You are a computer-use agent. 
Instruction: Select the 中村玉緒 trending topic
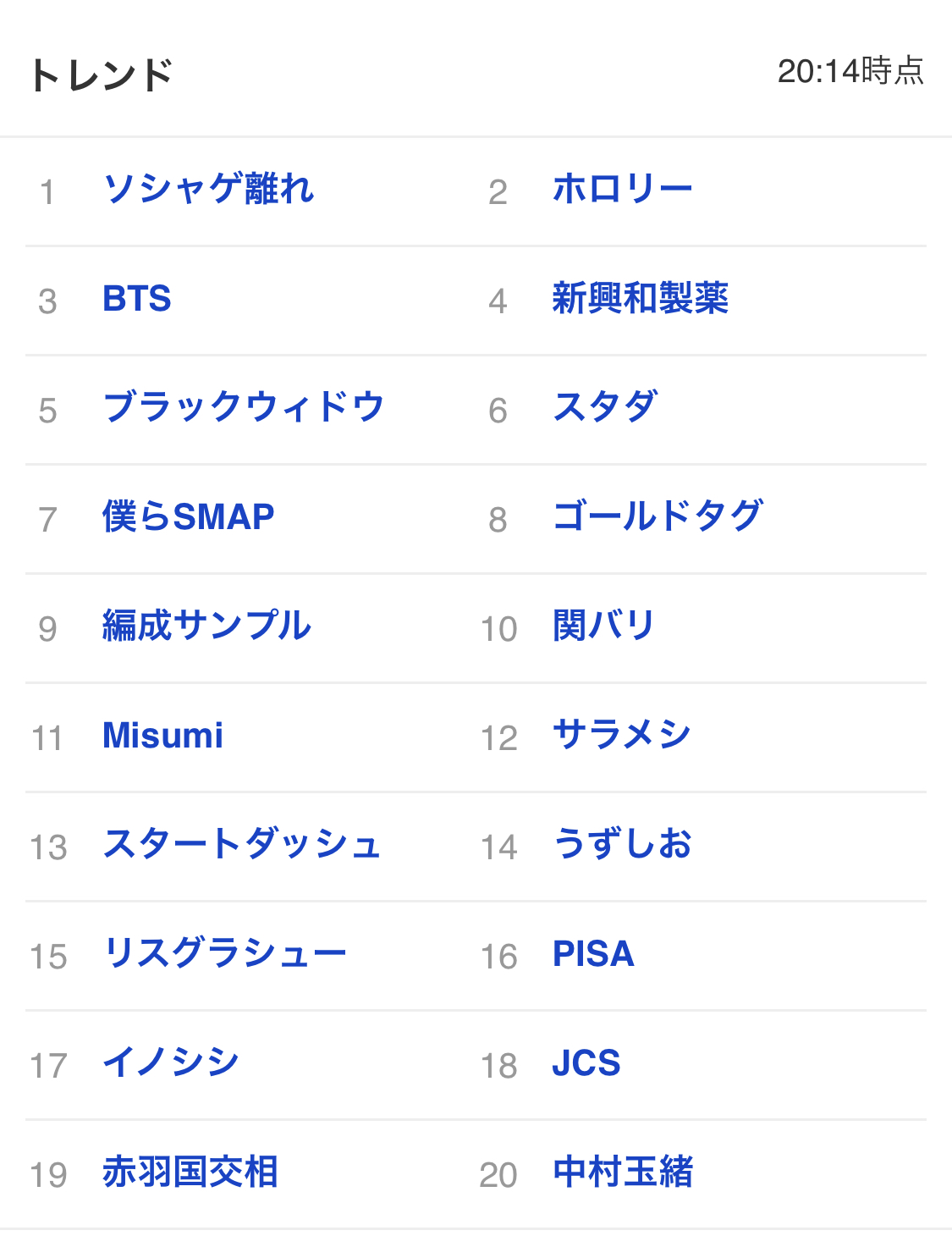click(x=623, y=1172)
